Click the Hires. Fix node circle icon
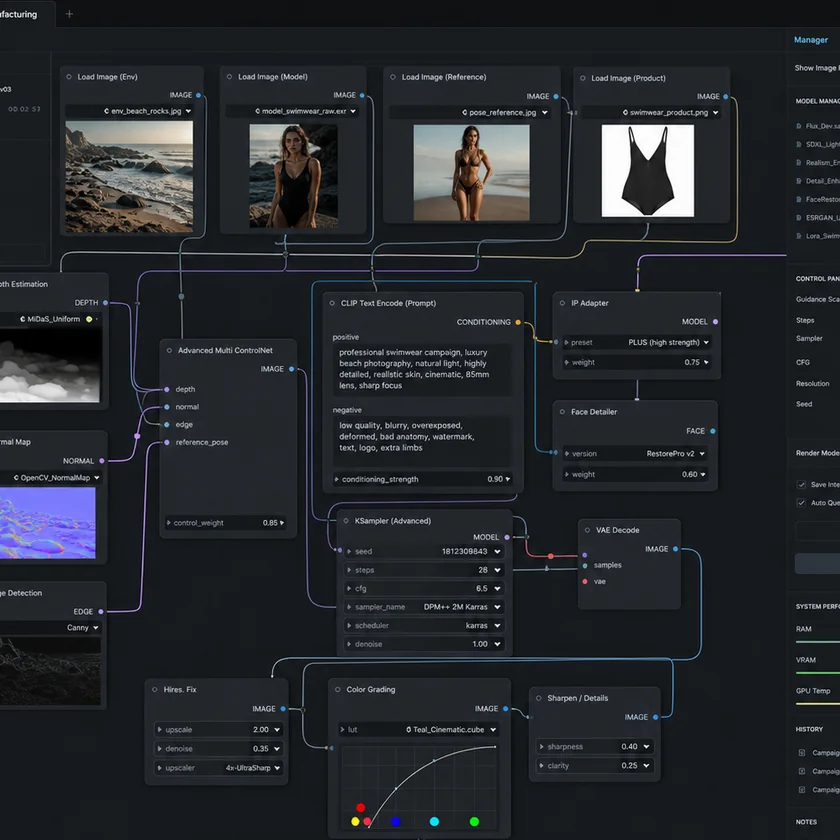 pyautogui.click(x=155, y=689)
